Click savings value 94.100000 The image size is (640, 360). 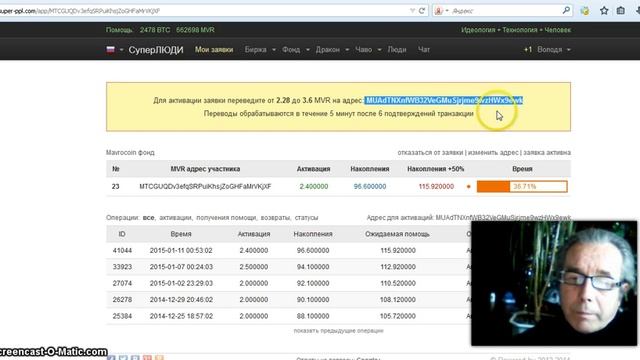click(313, 267)
